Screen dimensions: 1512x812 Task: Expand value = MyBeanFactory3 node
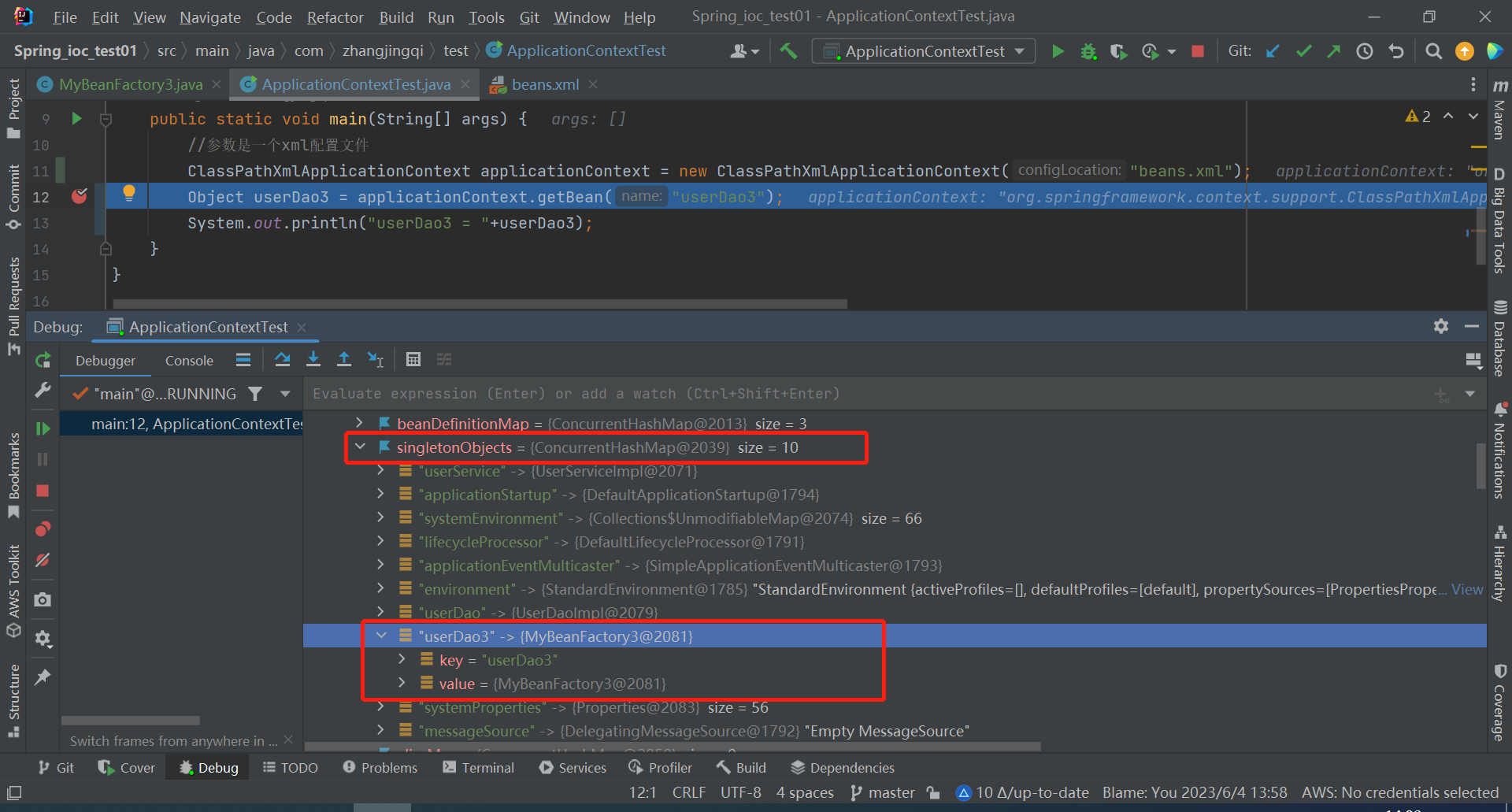coord(402,682)
